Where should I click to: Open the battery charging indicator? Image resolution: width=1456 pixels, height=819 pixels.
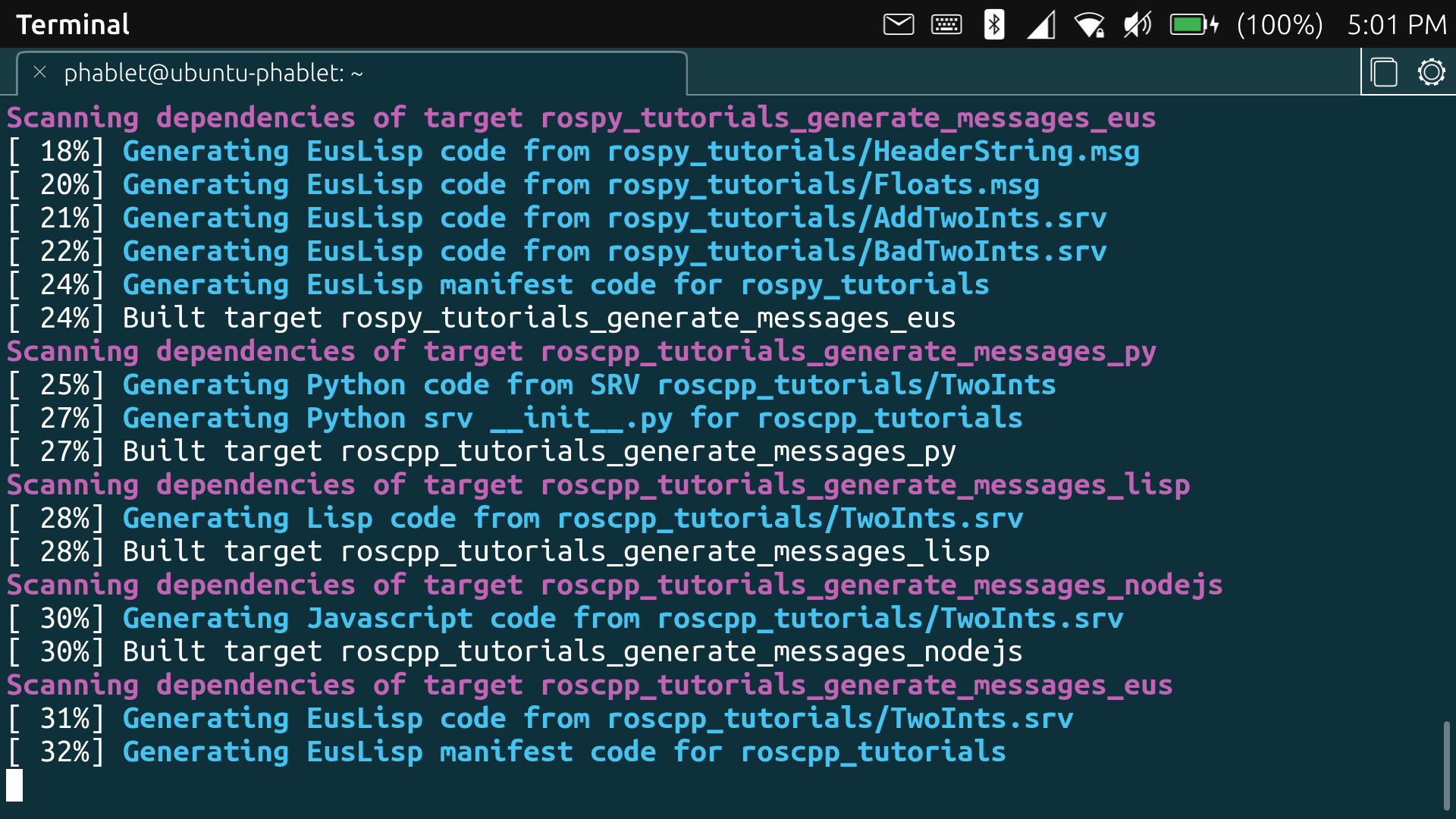1194,25
